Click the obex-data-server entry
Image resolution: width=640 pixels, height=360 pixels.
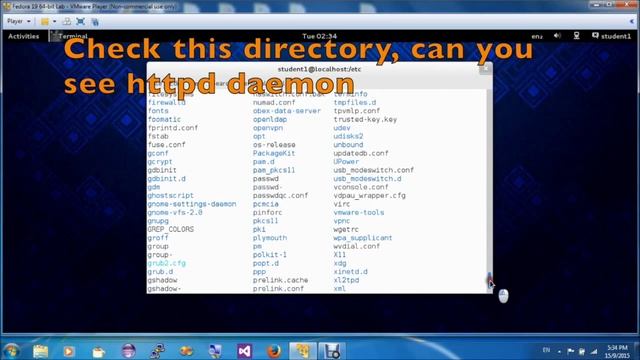tap(287, 111)
